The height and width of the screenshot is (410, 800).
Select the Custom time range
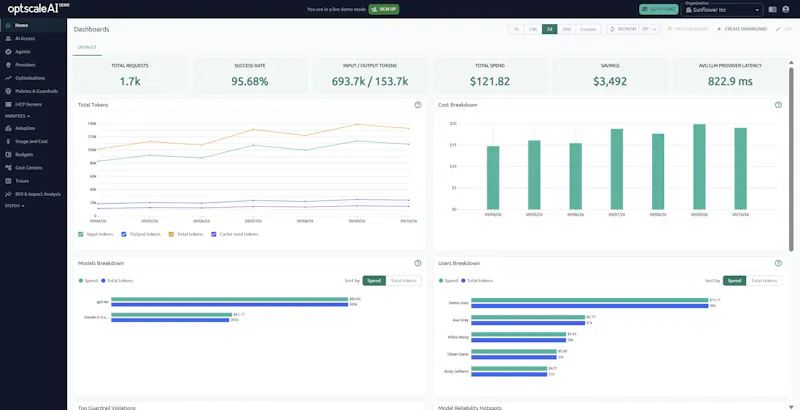[588, 29]
